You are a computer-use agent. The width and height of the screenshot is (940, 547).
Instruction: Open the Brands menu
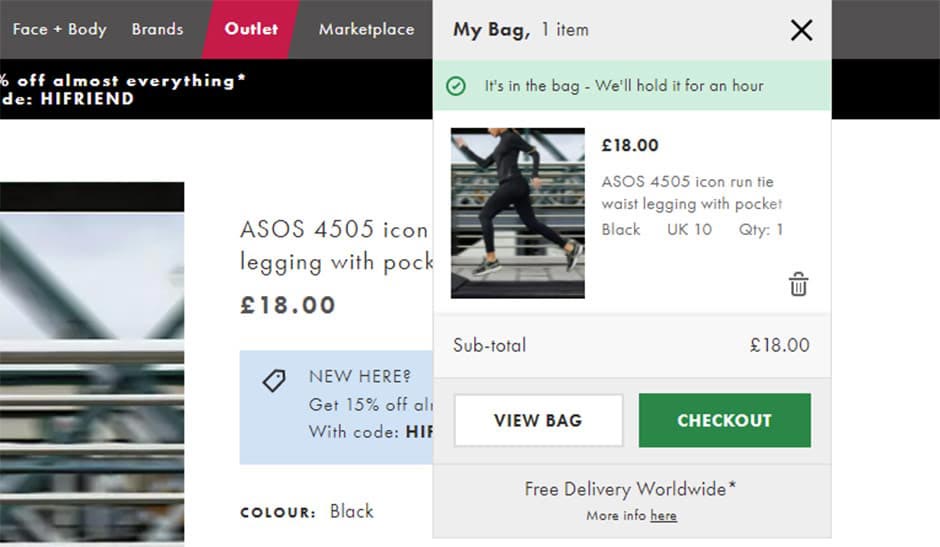click(x=157, y=29)
